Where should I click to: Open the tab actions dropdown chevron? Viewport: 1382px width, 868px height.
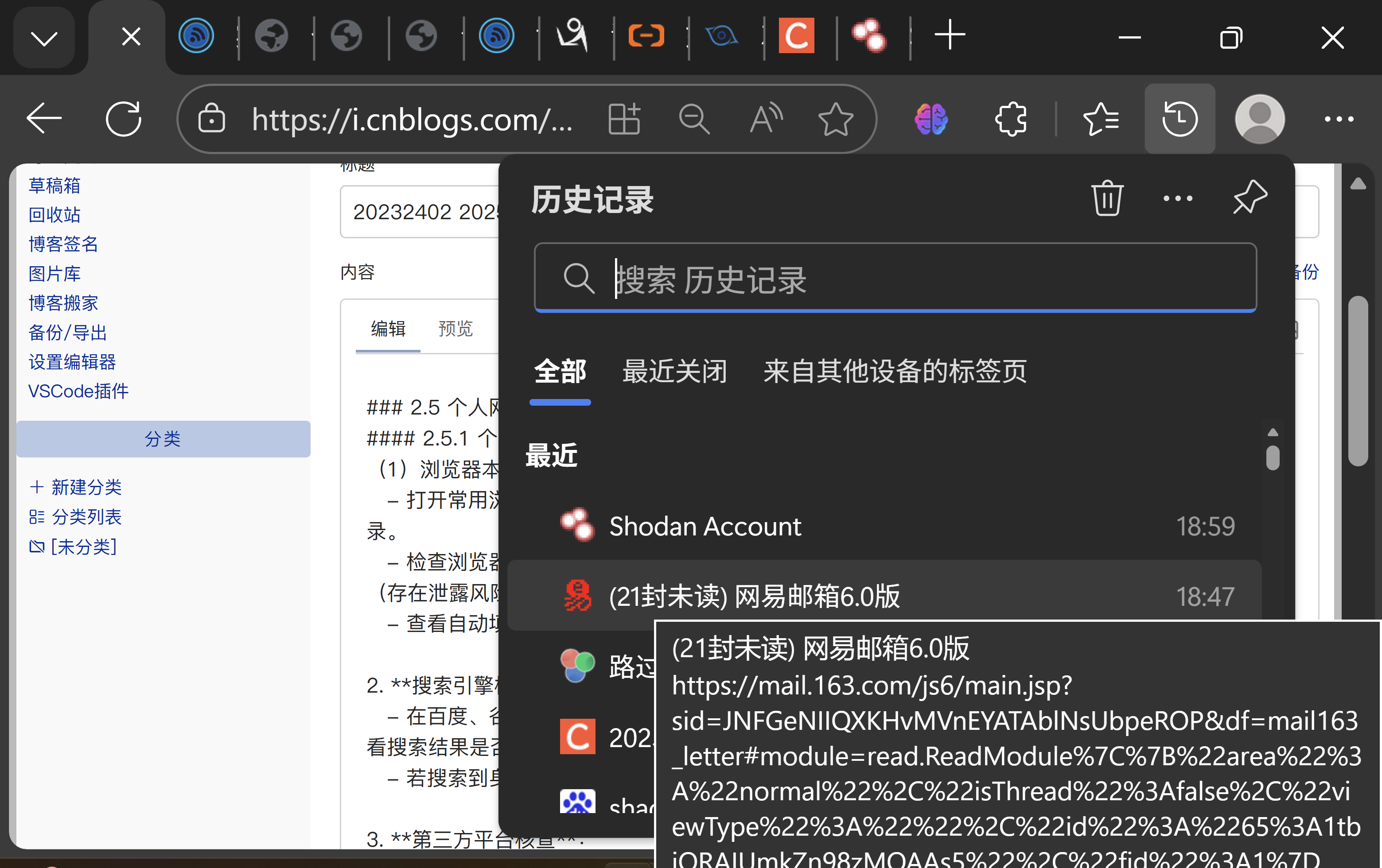[x=43, y=38]
